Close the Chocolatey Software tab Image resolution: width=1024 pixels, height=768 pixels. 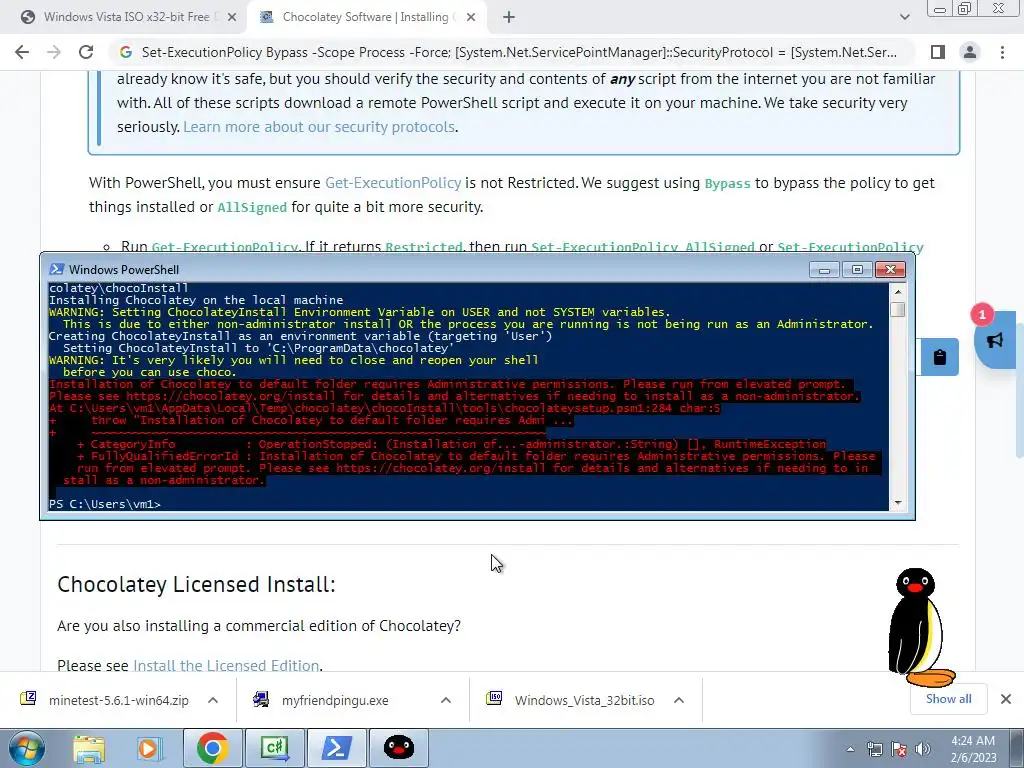(x=471, y=18)
